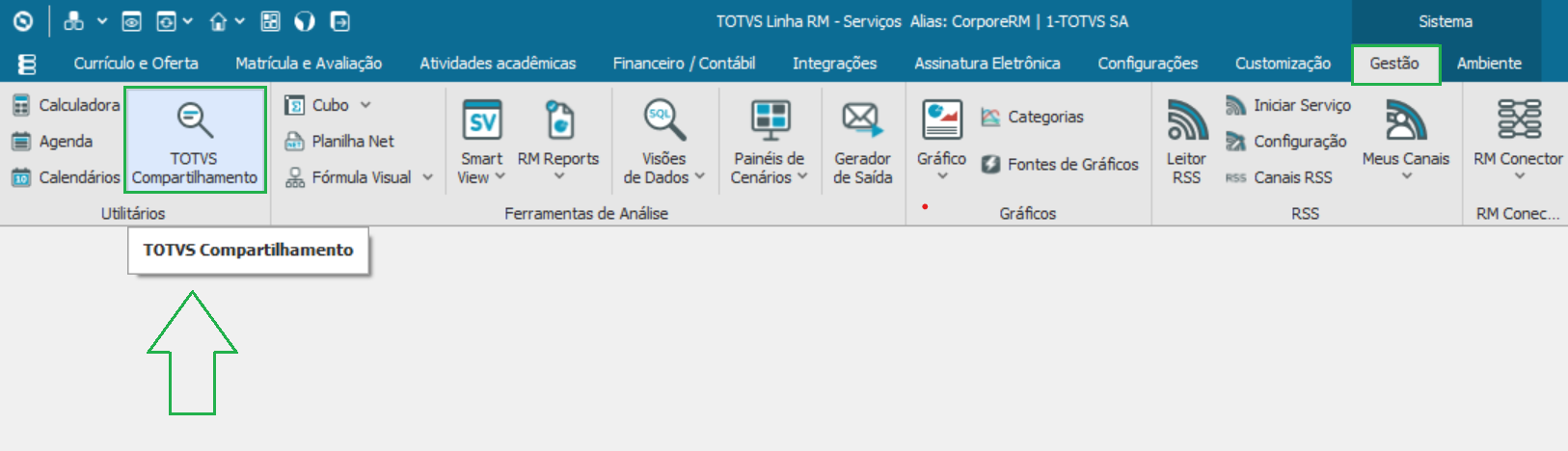Click the home icon in title bar
1568x451 pixels.
(219, 21)
